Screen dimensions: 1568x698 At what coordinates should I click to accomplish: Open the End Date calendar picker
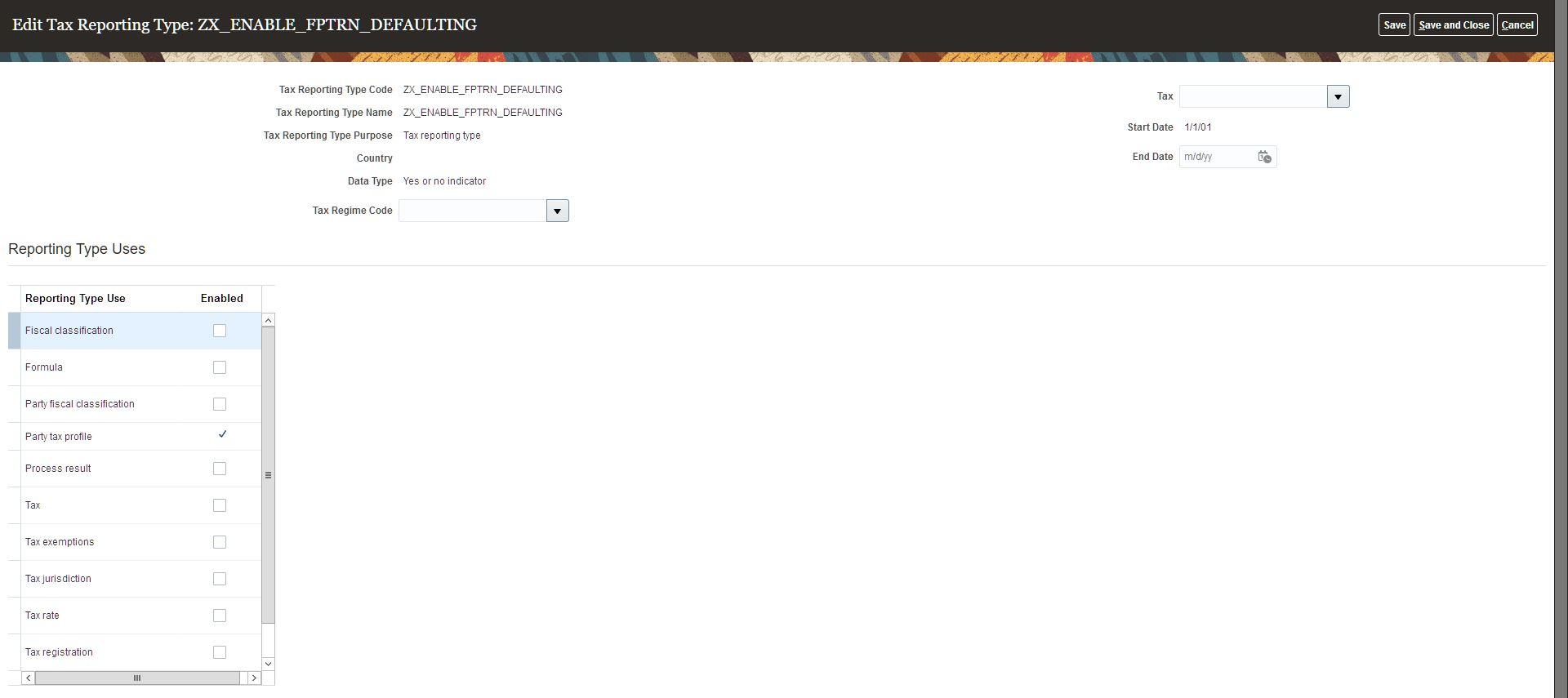tap(1264, 157)
